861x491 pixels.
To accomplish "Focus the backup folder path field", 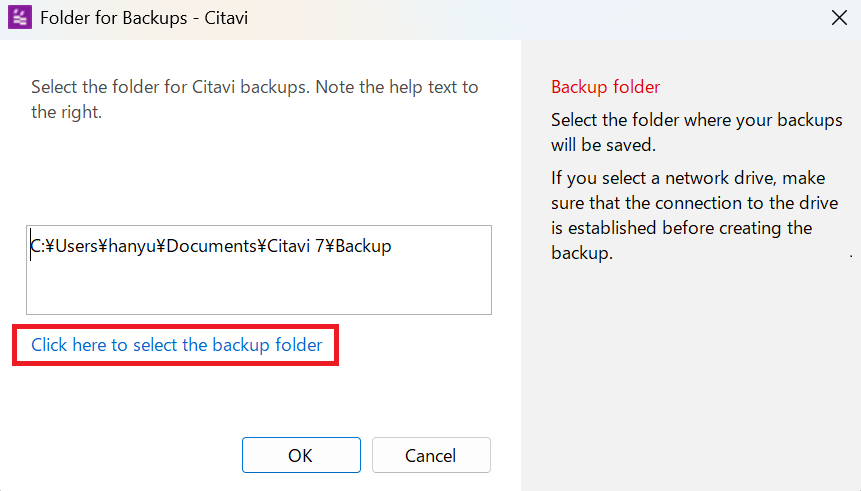I will tap(259, 270).
